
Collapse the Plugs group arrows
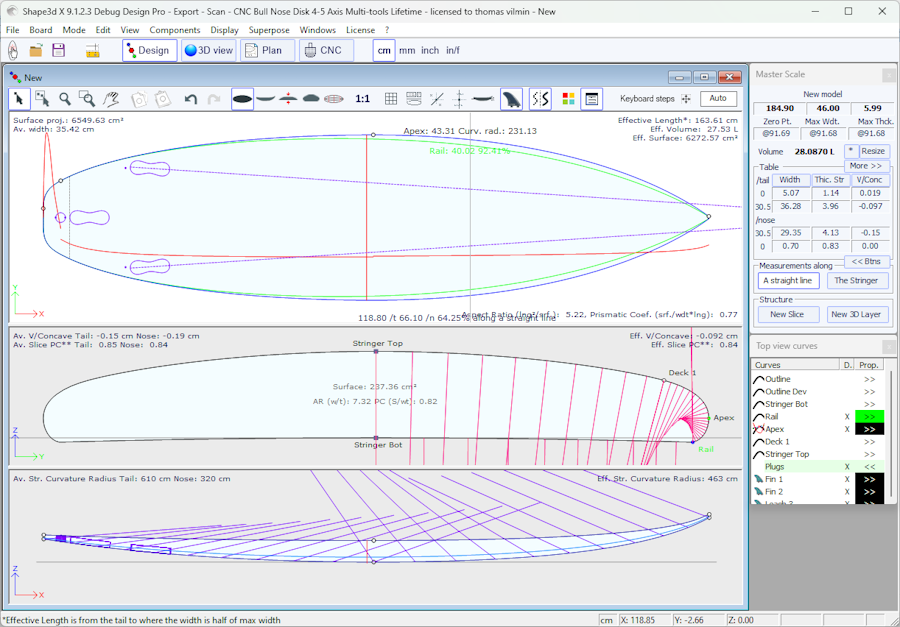tap(869, 467)
